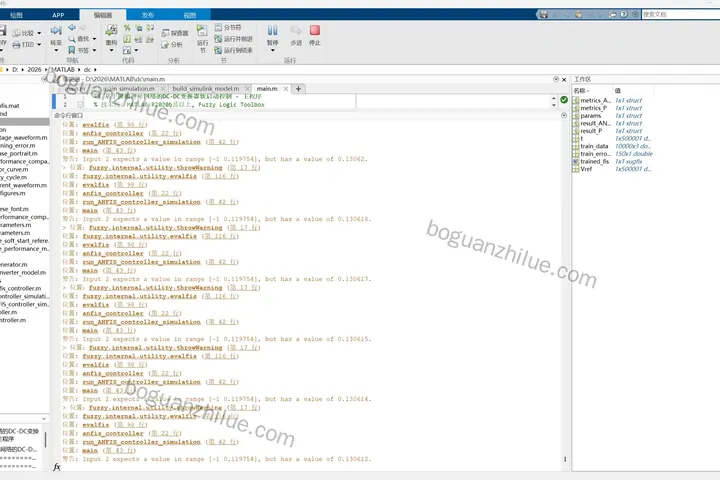The width and height of the screenshot is (720, 480).
Task: Click throwWarning link below the 0.13062 warning
Action: pos(156,168)
